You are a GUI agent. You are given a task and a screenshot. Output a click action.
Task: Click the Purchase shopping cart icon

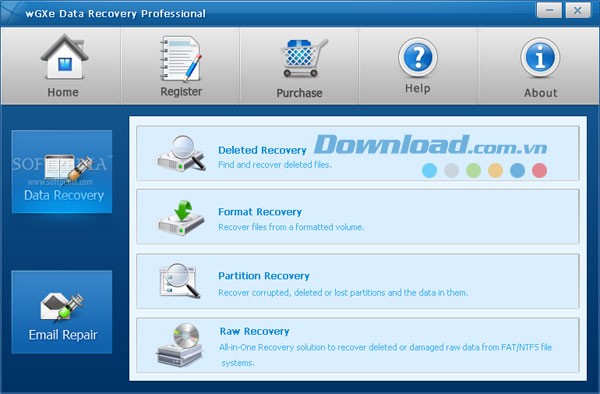click(x=304, y=57)
